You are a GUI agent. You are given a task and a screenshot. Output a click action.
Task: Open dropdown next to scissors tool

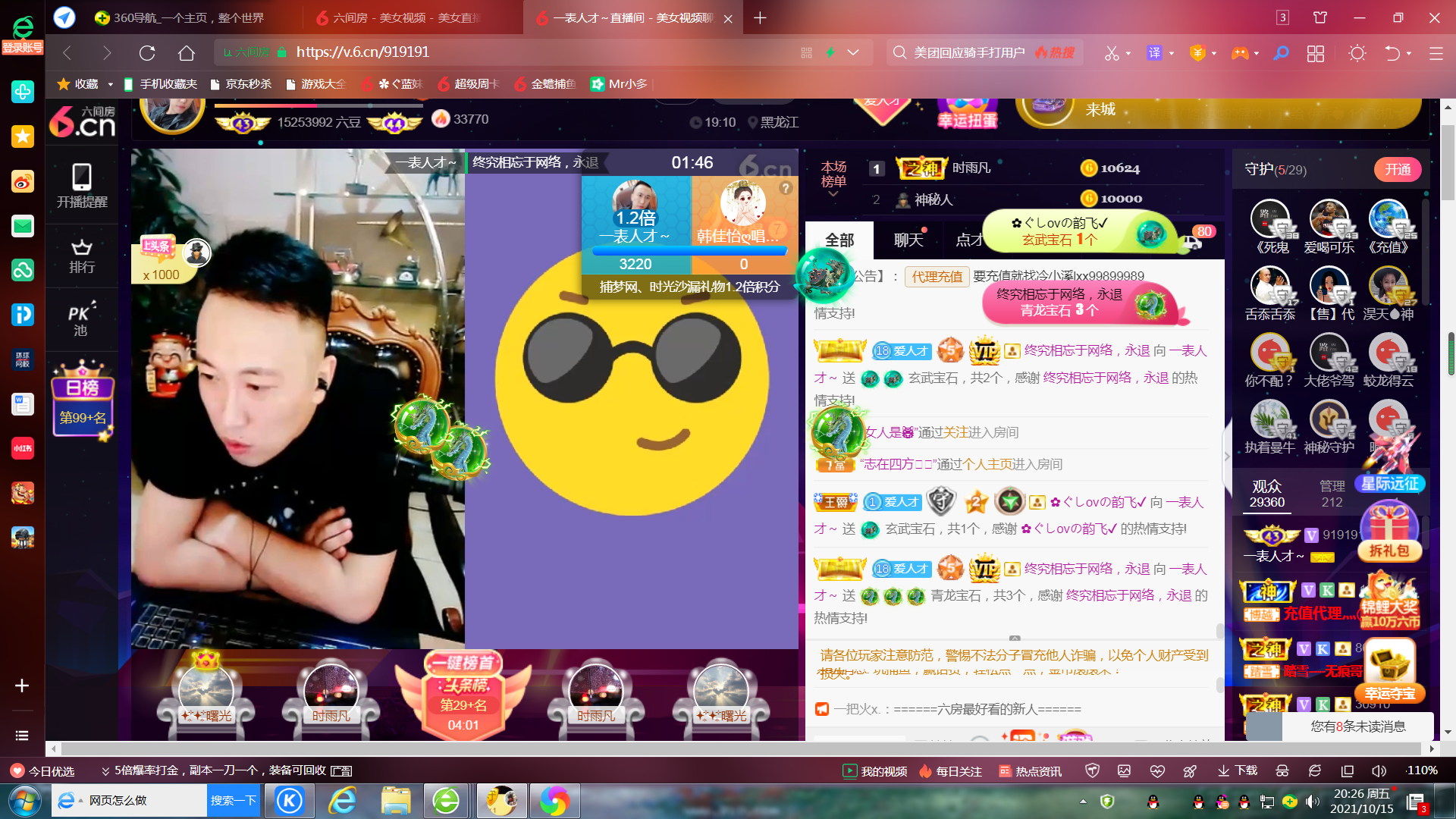click(x=1128, y=53)
